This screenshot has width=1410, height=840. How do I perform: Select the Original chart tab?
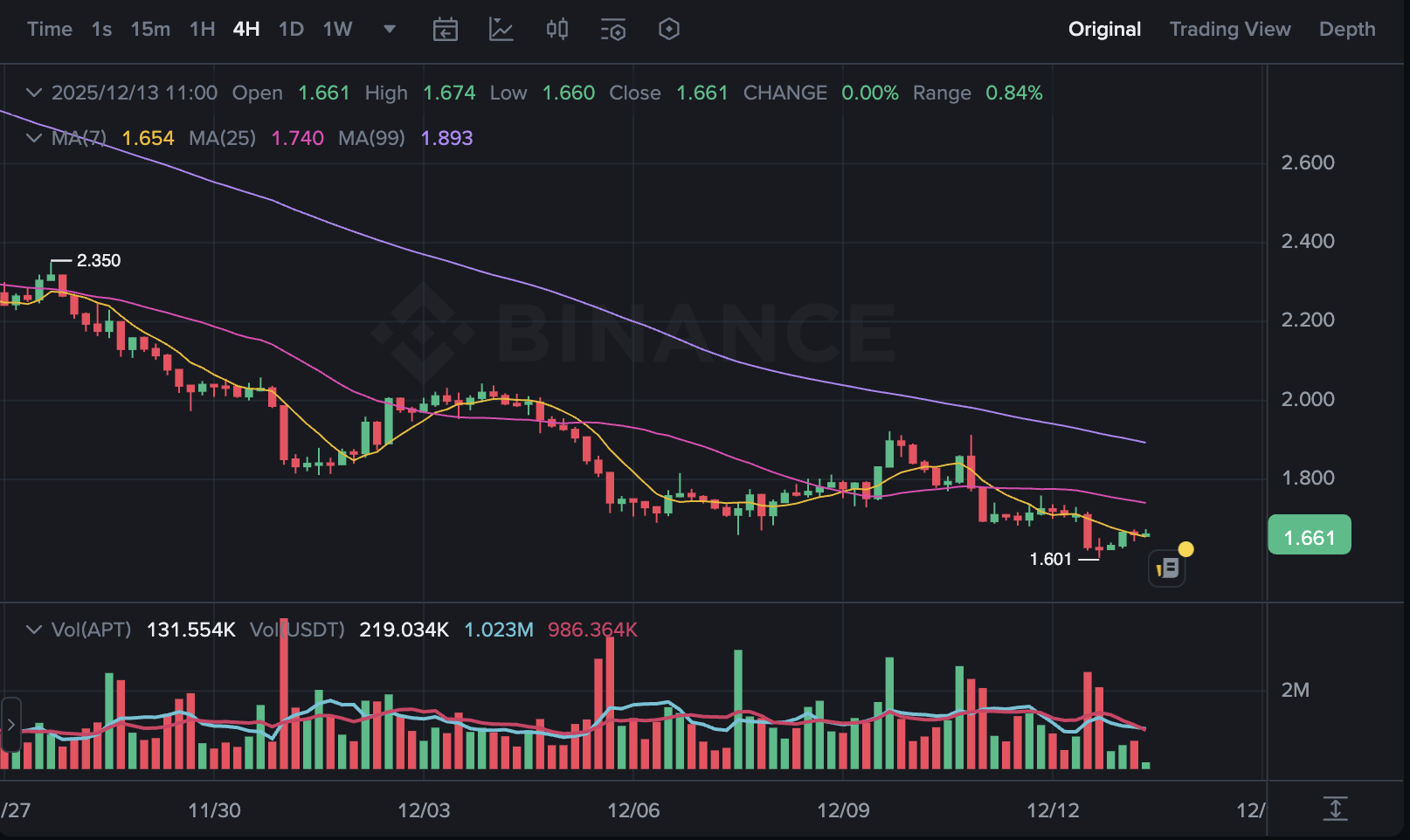[x=1104, y=30]
